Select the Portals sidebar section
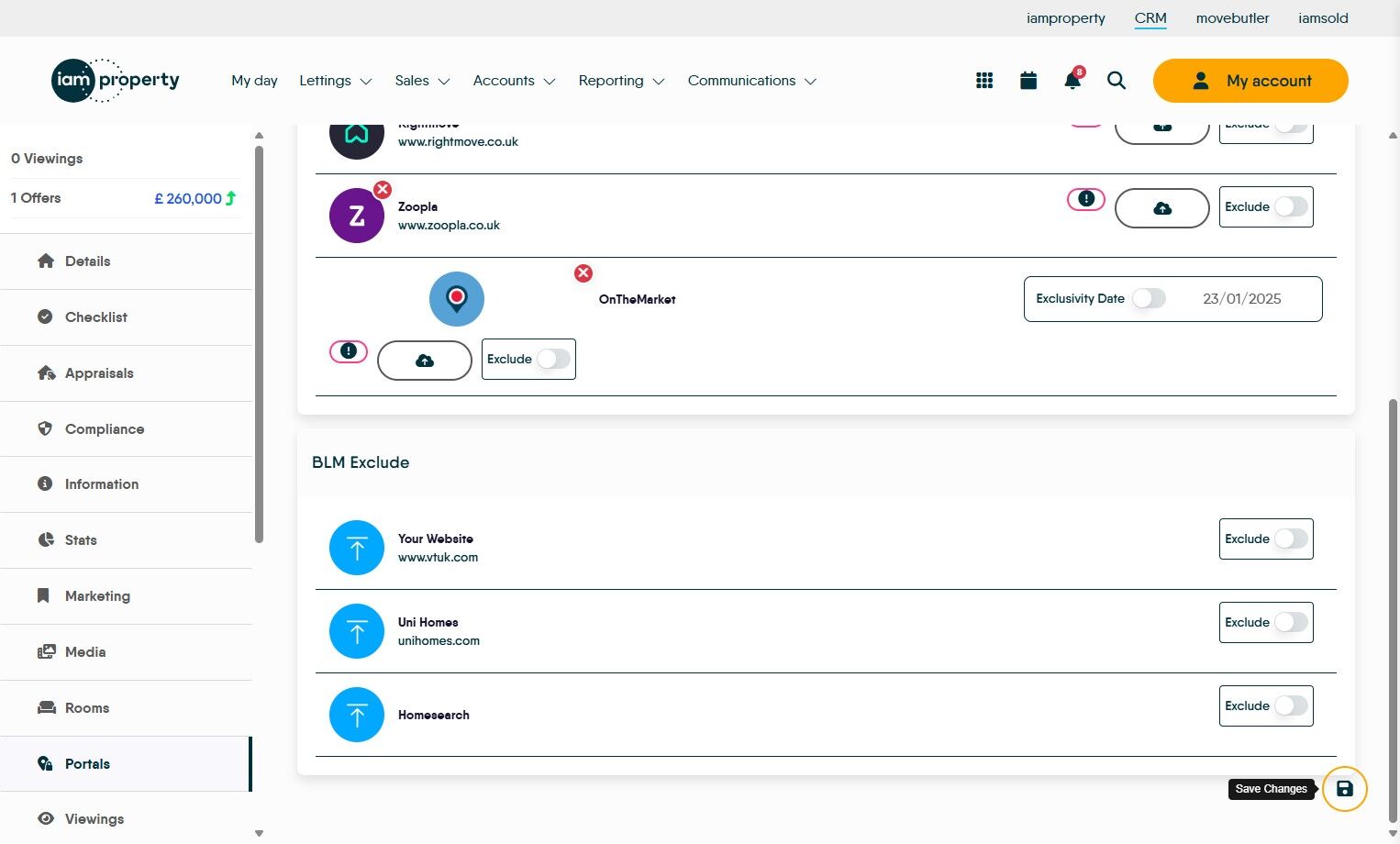 point(127,764)
